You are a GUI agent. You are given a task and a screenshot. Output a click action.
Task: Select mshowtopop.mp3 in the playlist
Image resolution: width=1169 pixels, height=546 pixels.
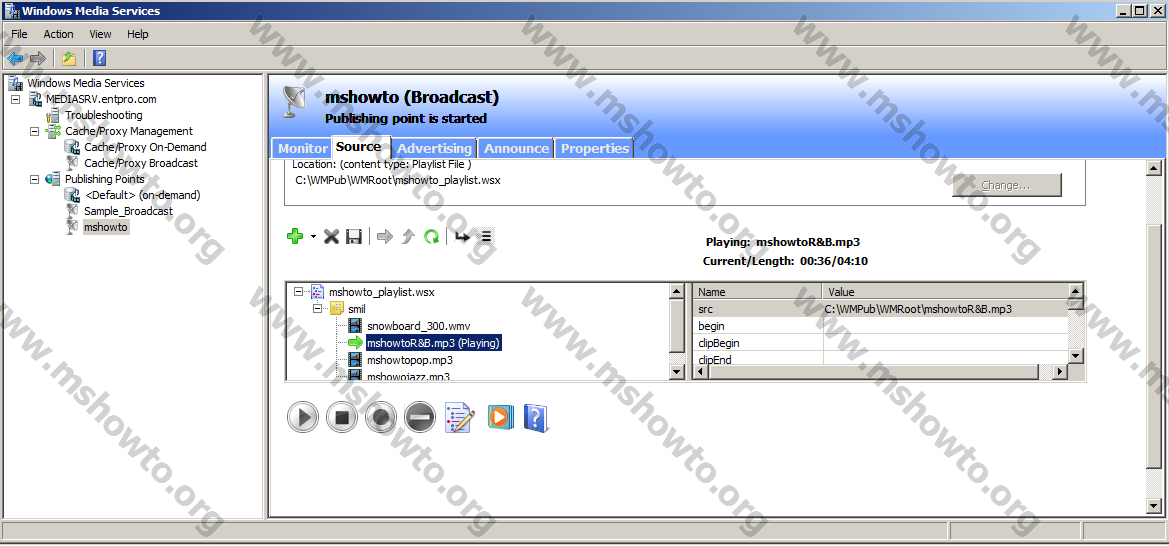pos(409,360)
